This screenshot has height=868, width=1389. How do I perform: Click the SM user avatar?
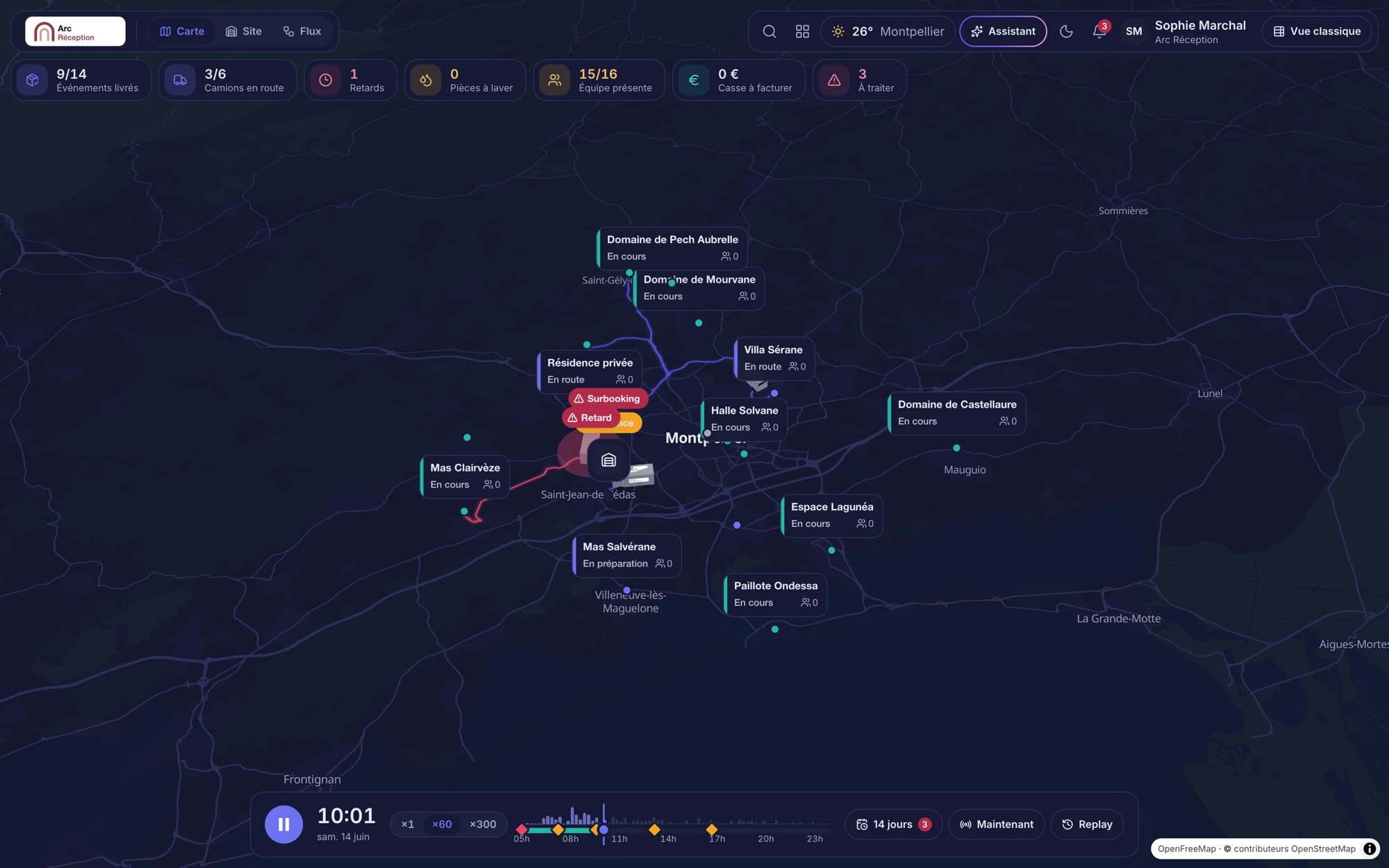(x=1133, y=31)
